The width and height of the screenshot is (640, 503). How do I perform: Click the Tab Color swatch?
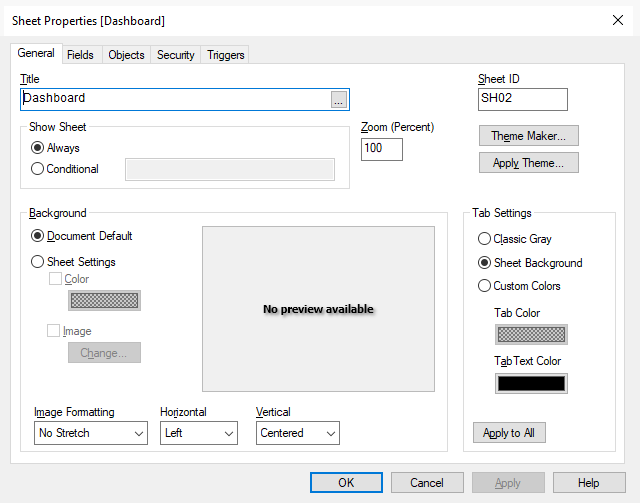point(531,335)
